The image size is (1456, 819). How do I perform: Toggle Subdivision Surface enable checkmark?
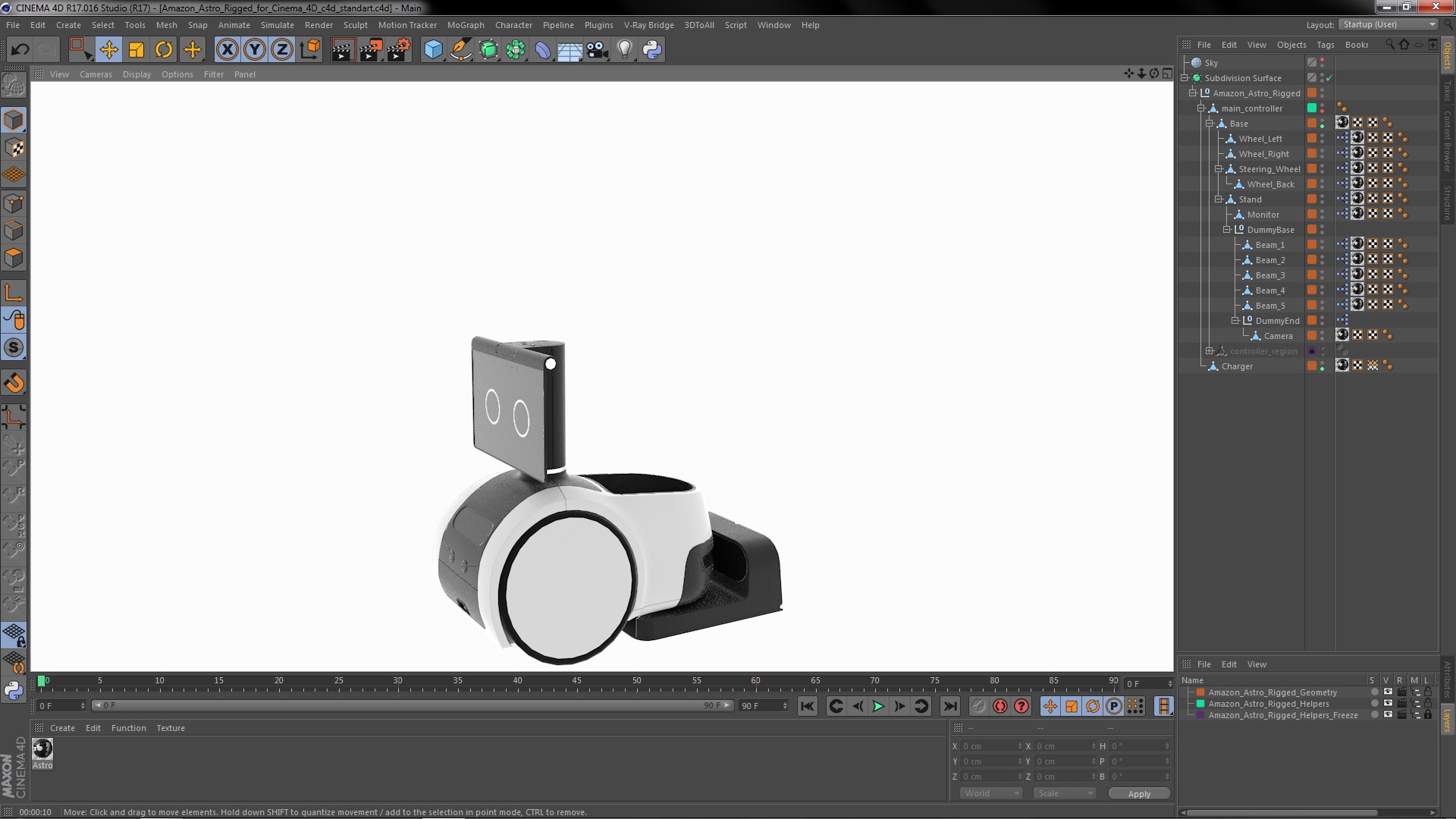pos(1329,78)
